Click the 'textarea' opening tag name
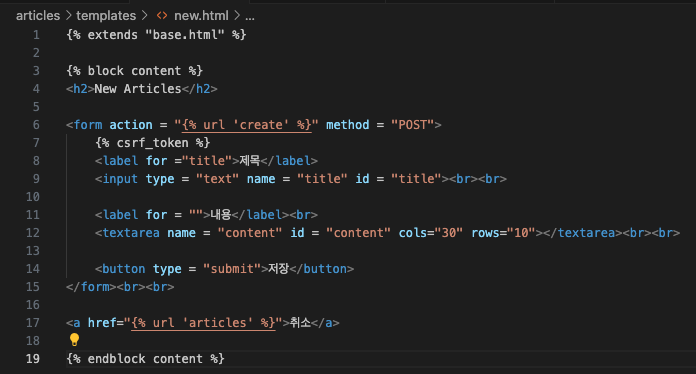 point(131,232)
